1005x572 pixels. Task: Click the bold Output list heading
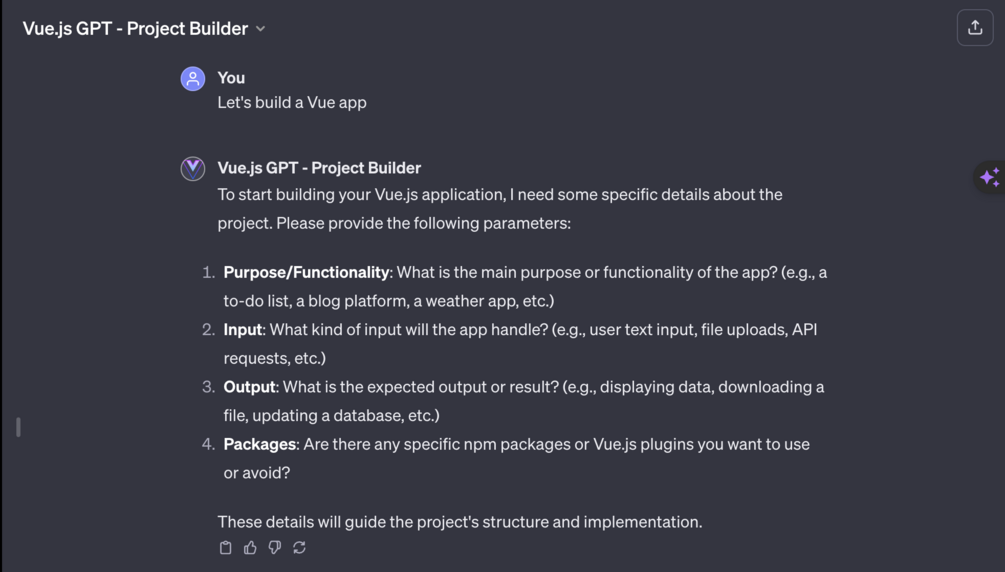coord(249,386)
